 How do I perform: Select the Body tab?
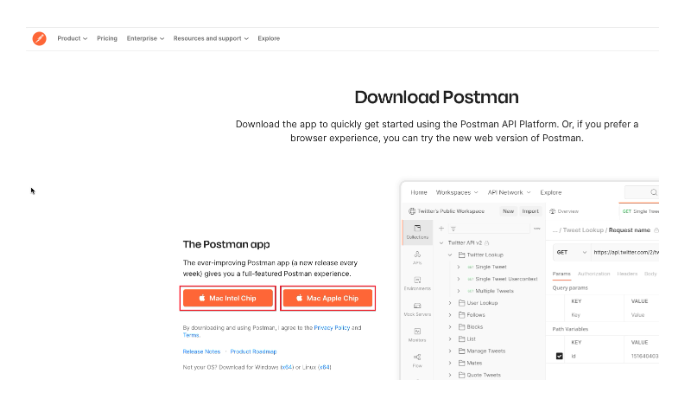tap(650, 274)
